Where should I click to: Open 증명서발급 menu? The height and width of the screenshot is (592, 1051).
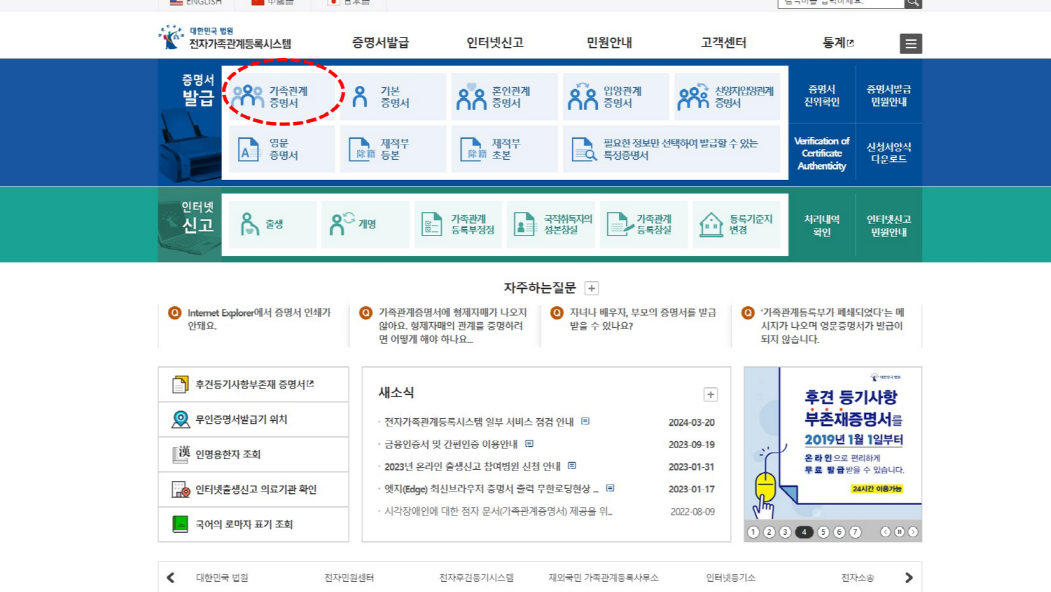[380, 43]
